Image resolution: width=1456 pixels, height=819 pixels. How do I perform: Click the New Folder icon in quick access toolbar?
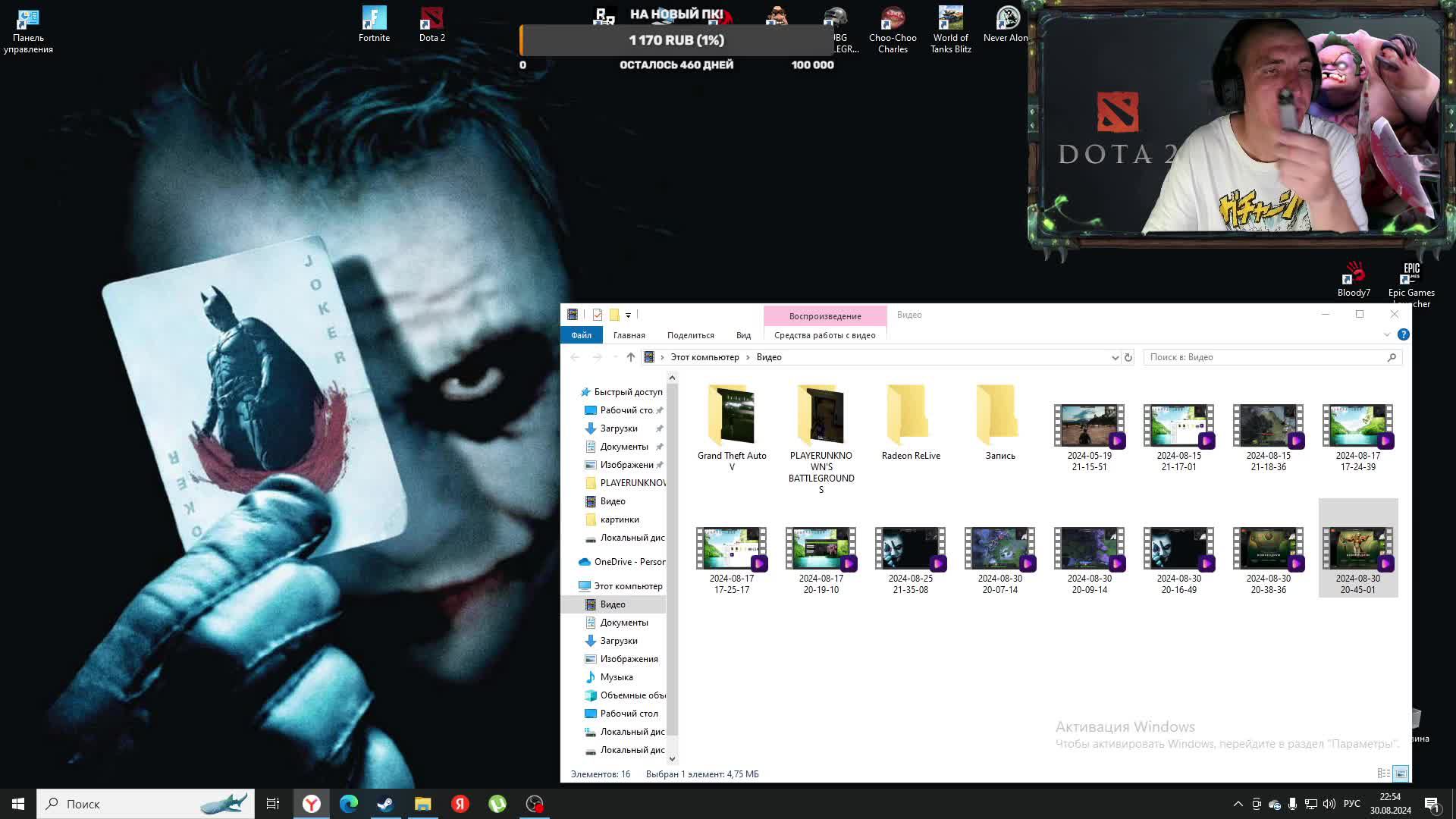pyautogui.click(x=614, y=315)
